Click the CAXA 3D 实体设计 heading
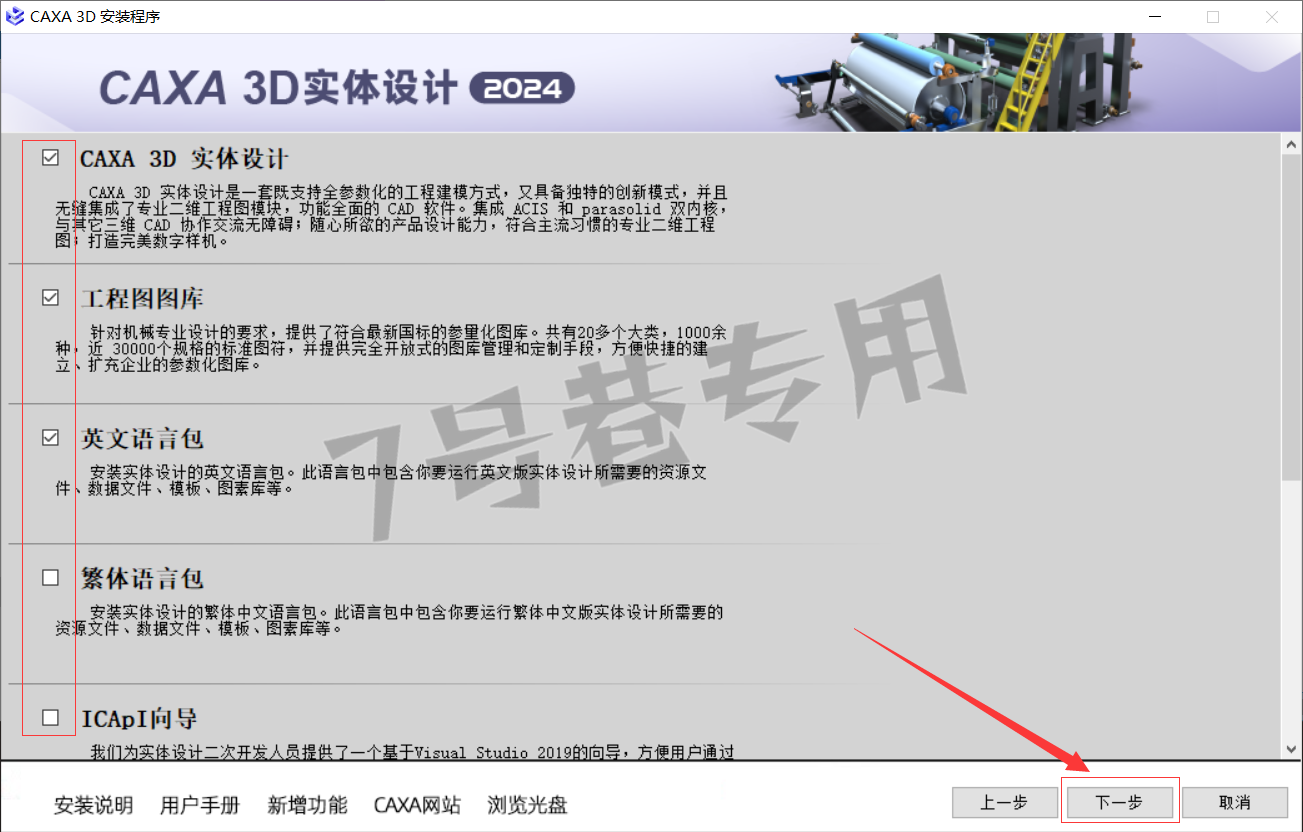 [x=184, y=159]
